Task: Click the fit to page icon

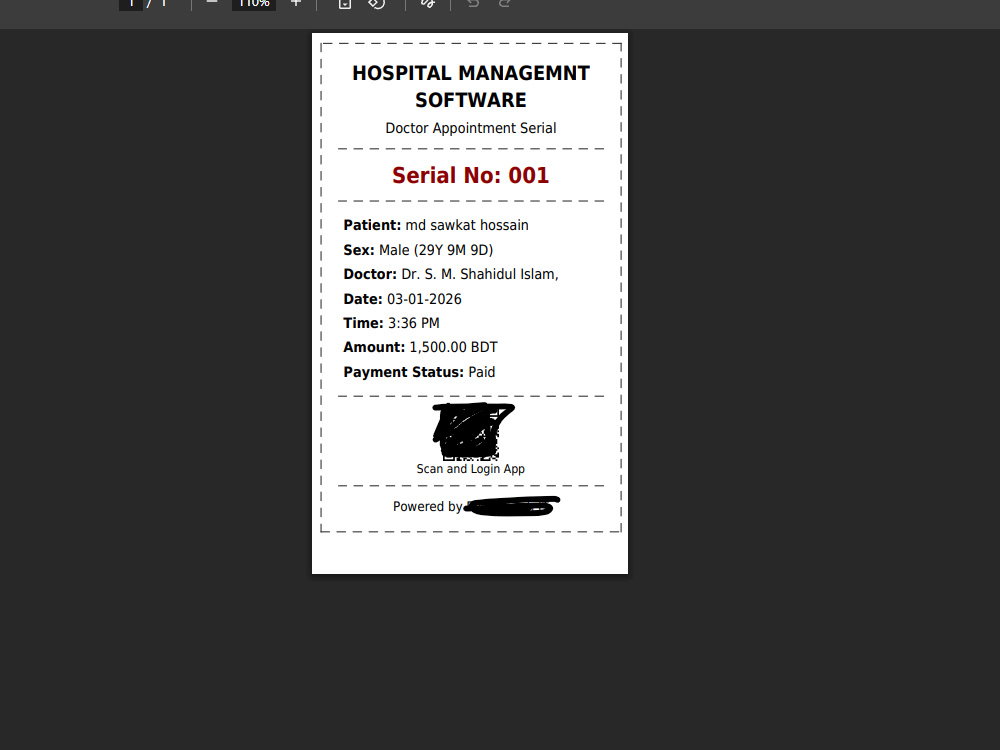Action: 344,3
